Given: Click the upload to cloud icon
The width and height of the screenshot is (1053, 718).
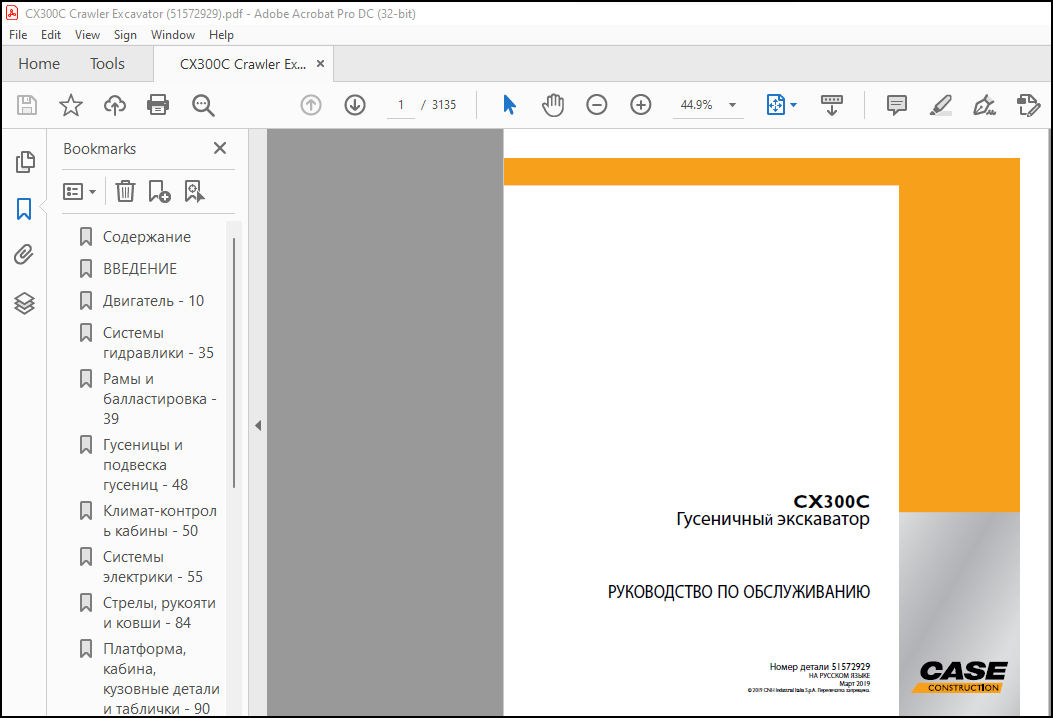Looking at the screenshot, I should click(x=115, y=105).
